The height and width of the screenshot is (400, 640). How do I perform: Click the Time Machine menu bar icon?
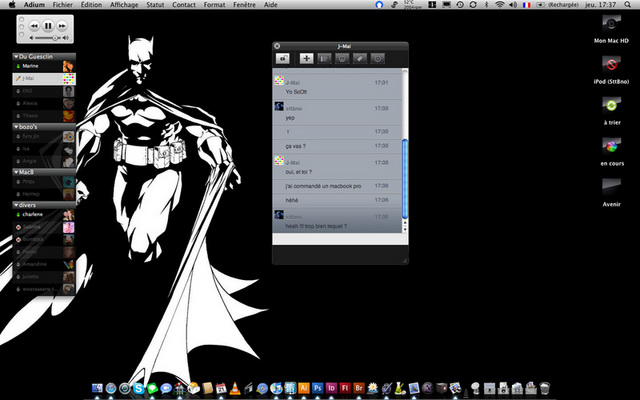pyautogui.click(x=460, y=5)
